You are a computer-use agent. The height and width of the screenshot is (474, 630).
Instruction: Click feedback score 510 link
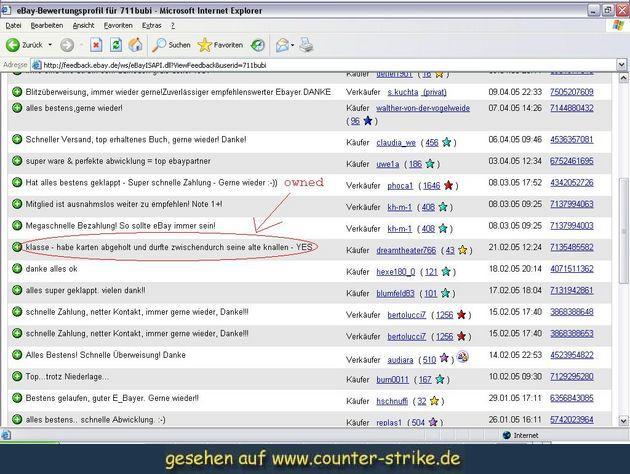coord(429,360)
